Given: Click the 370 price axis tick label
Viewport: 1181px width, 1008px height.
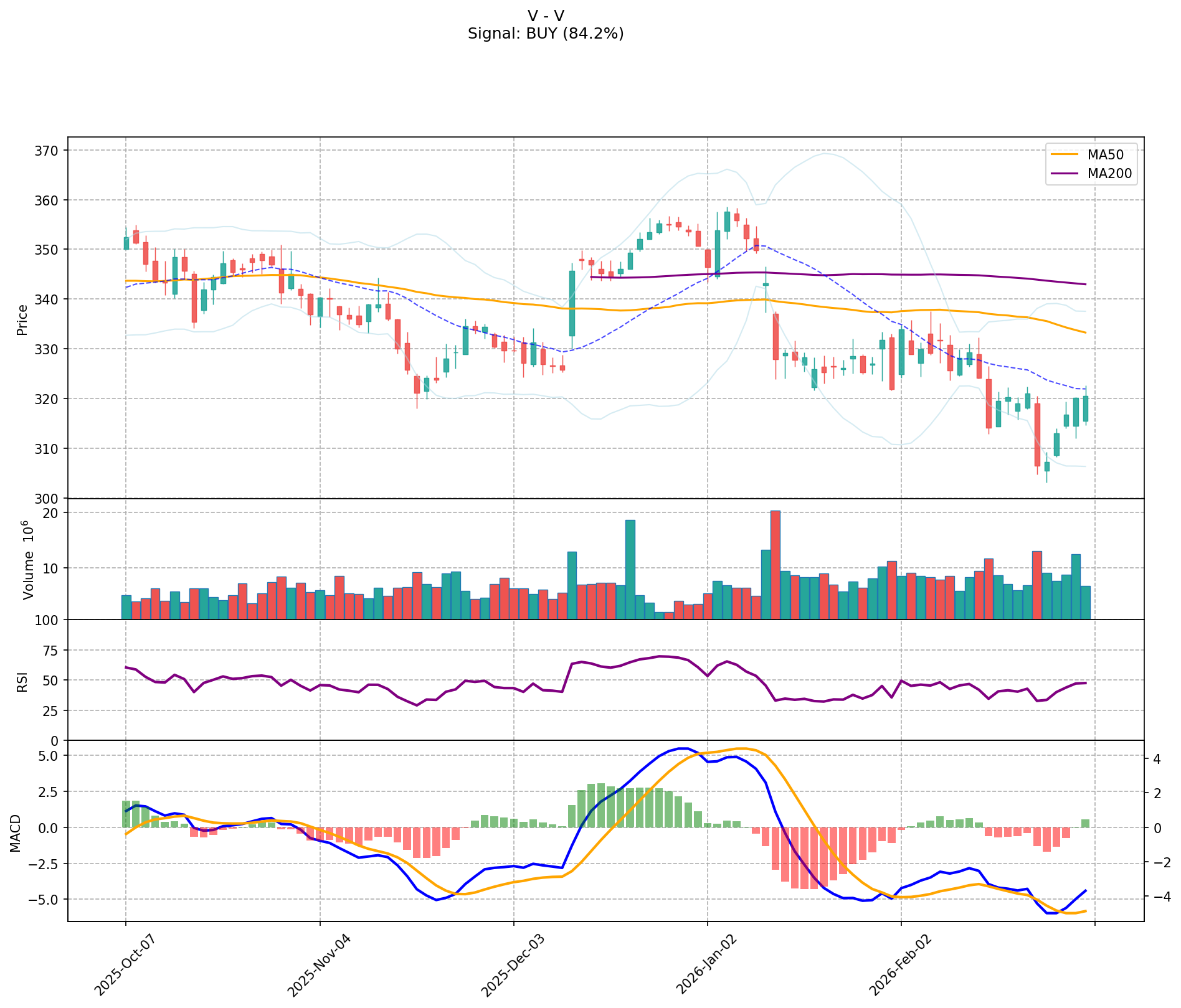Looking at the screenshot, I should 50,151.
